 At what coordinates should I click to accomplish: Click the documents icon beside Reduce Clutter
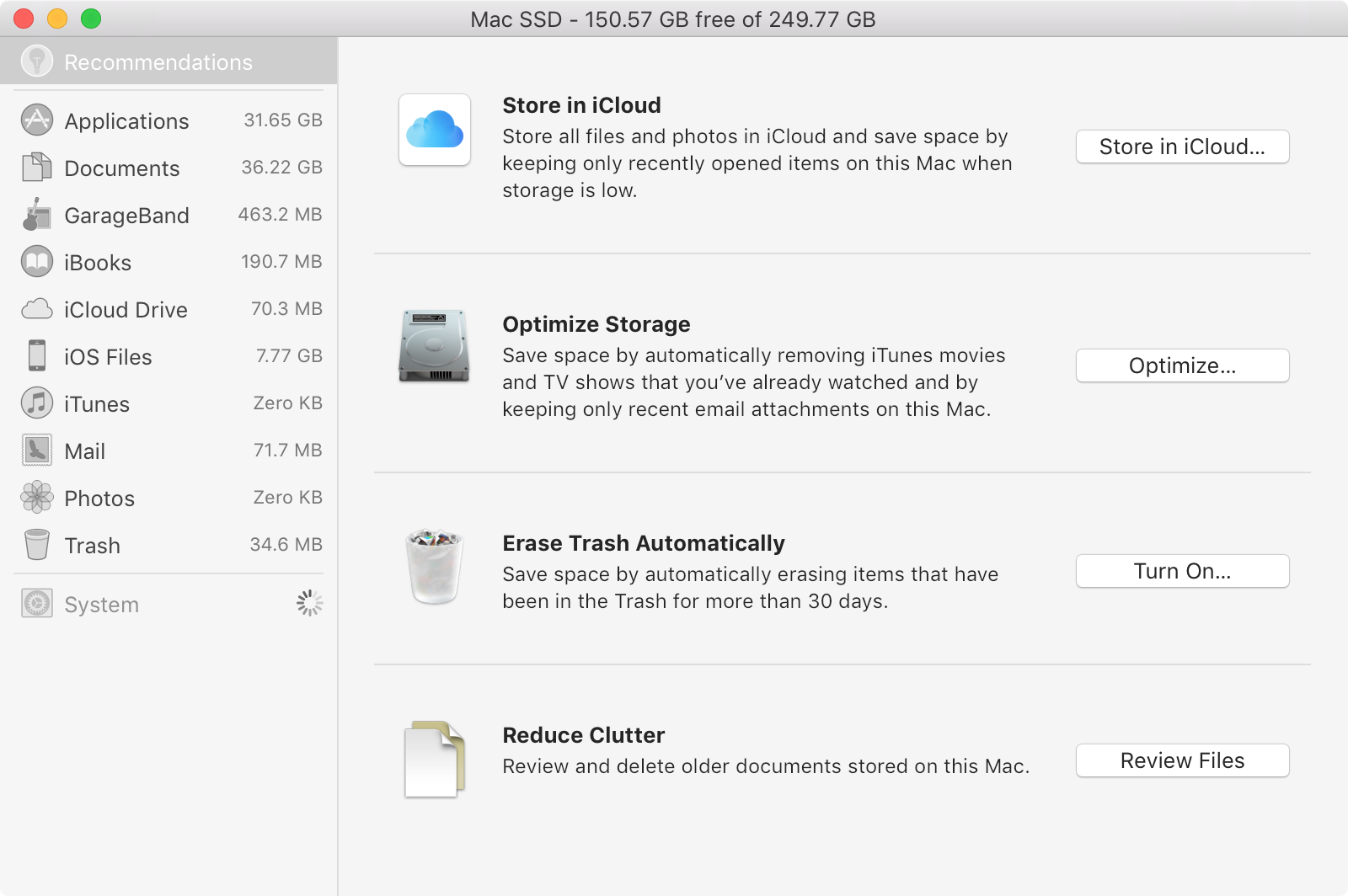(x=434, y=758)
